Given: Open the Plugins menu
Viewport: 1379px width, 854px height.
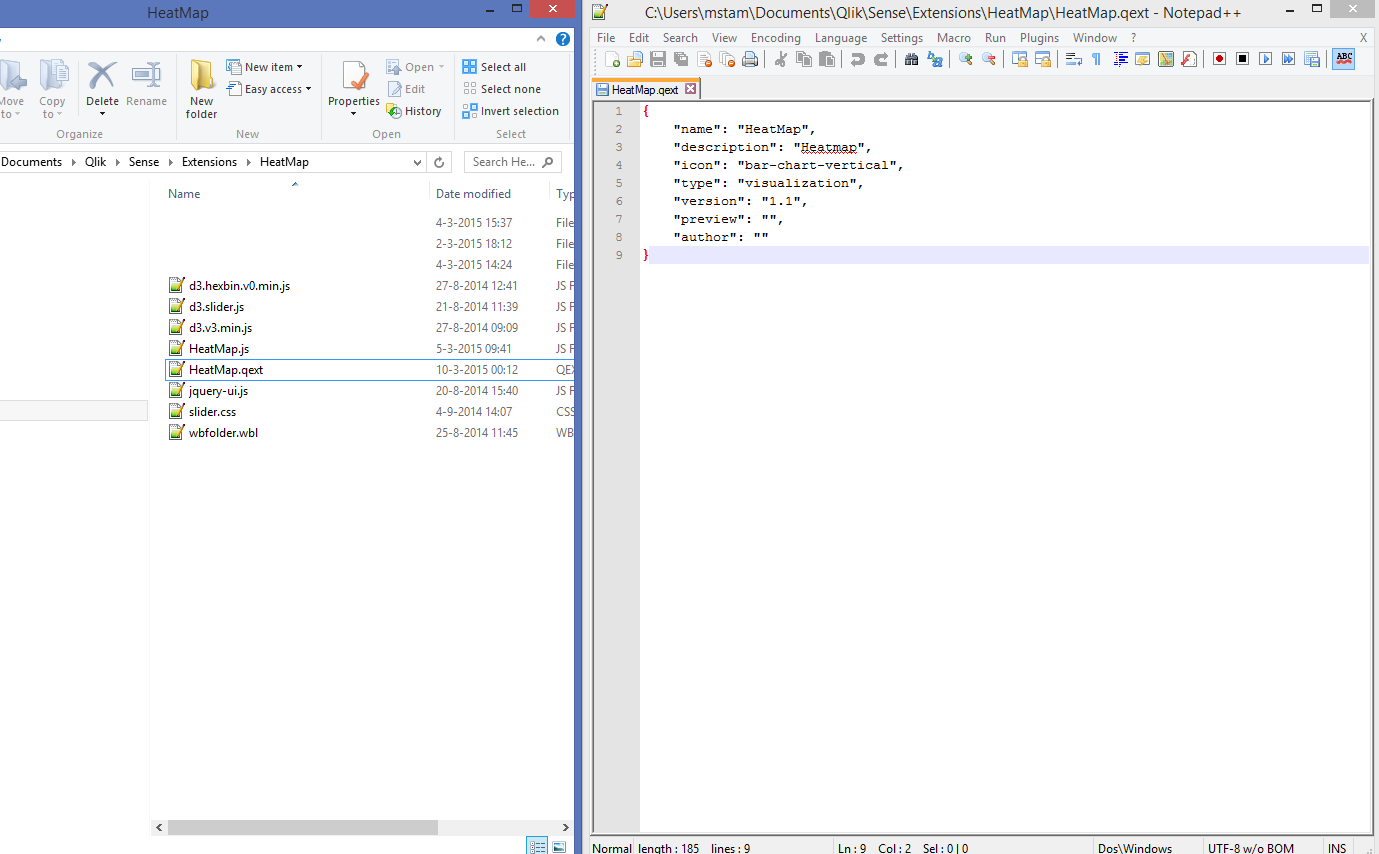Looking at the screenshot, I should click(1039, 38).
